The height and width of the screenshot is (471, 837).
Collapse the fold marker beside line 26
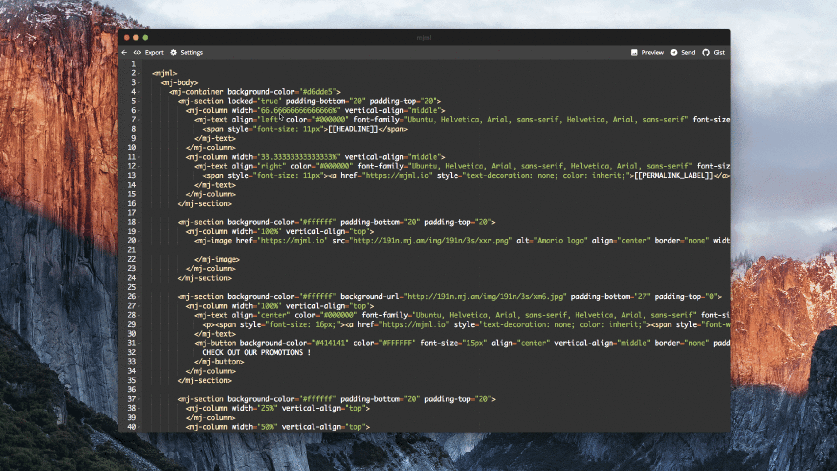click(140, 296)
